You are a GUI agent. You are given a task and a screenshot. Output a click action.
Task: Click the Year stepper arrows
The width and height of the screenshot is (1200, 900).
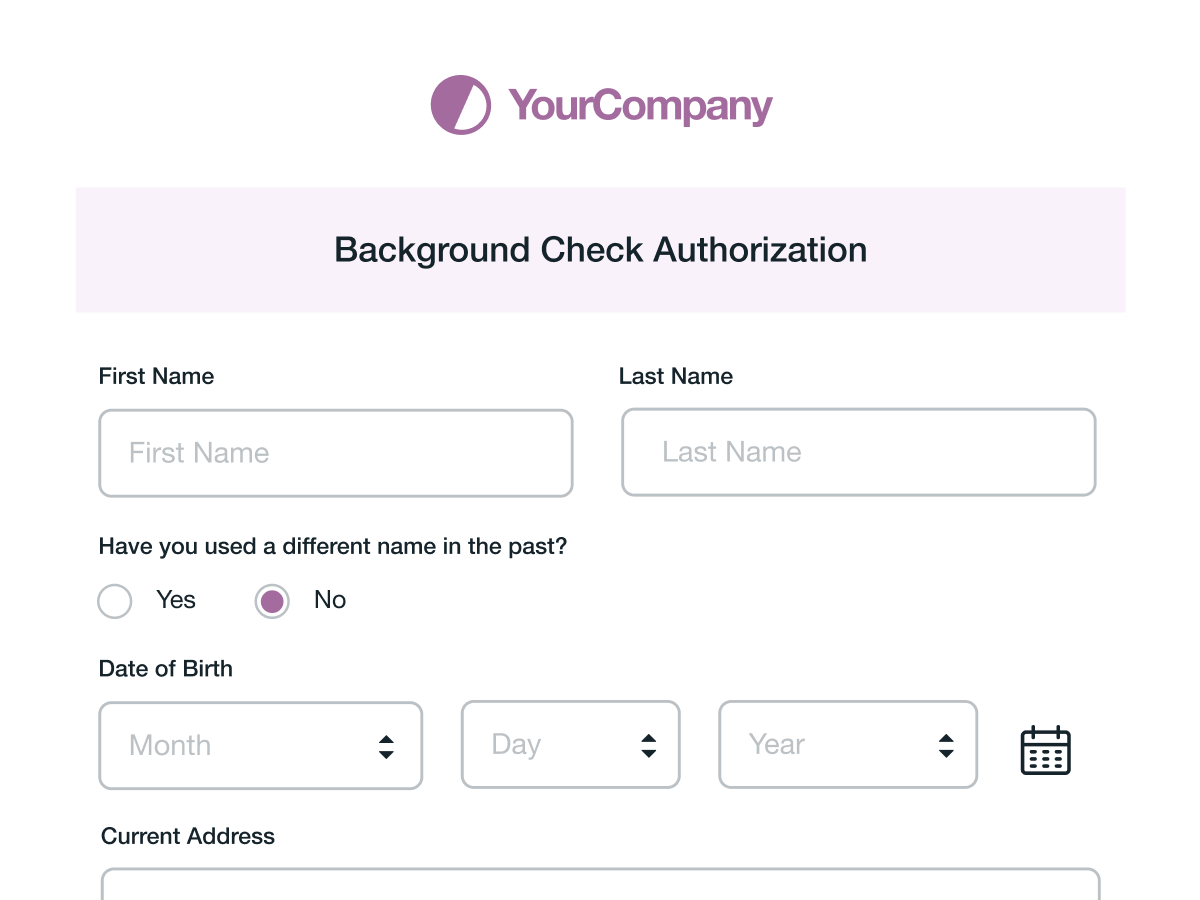click(x=945, y=745)
